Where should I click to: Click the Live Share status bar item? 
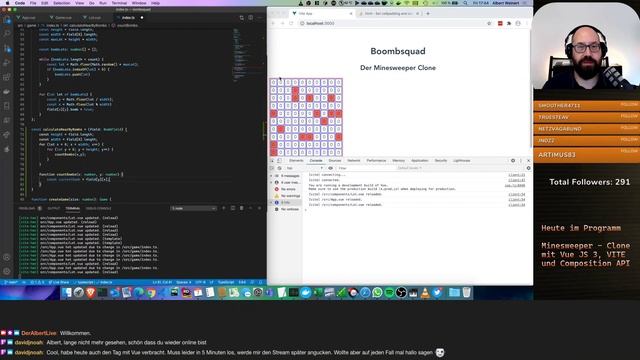58,282
